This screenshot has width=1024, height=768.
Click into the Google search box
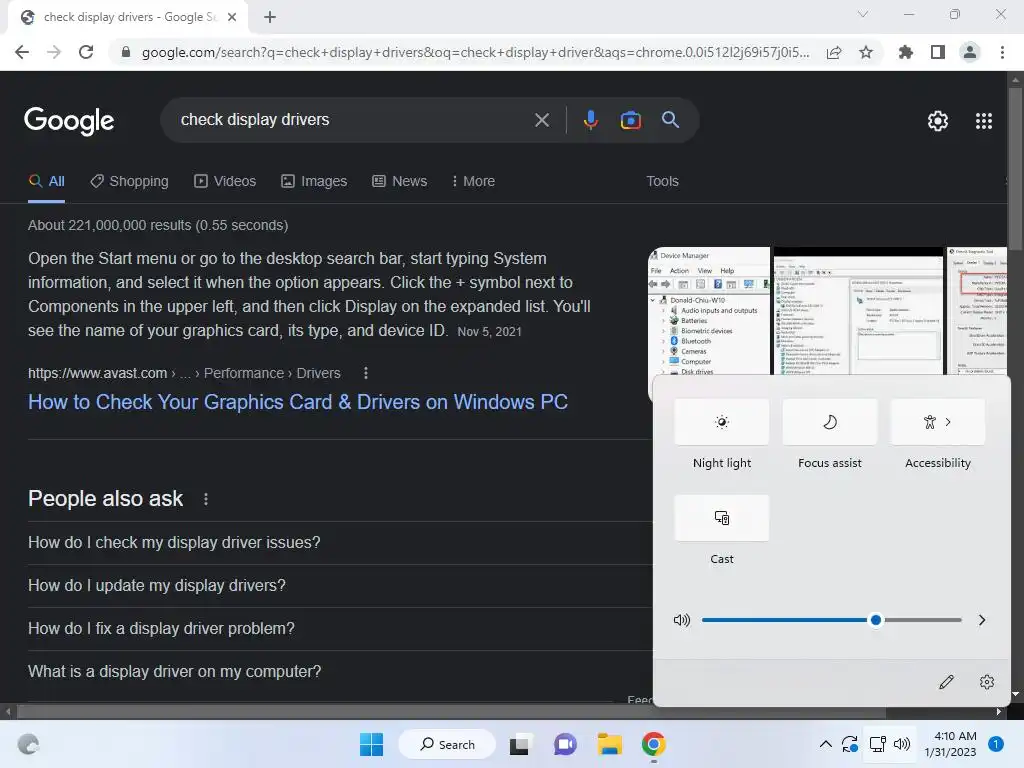tap(353, 120)
